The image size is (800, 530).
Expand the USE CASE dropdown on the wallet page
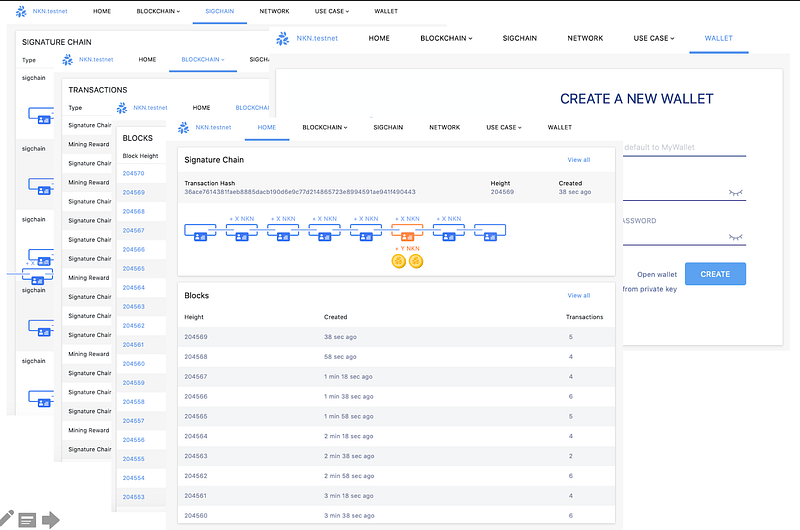(654, 38)
